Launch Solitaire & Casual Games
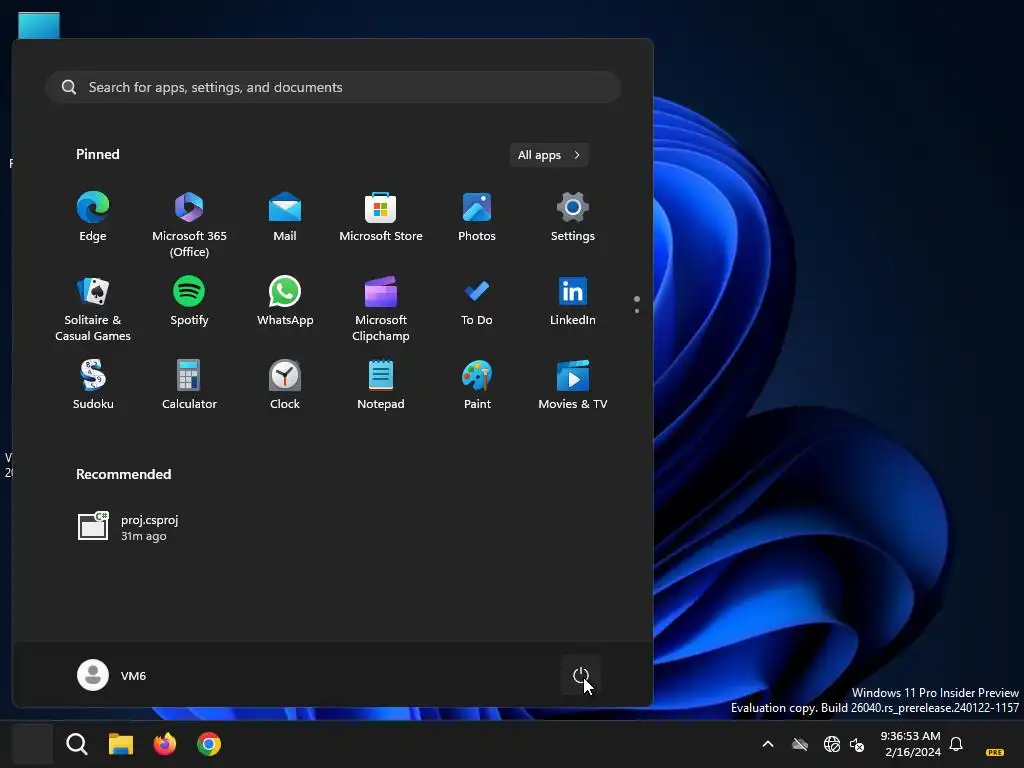This screenshot has width=1024, height=768. pos(93,309)
